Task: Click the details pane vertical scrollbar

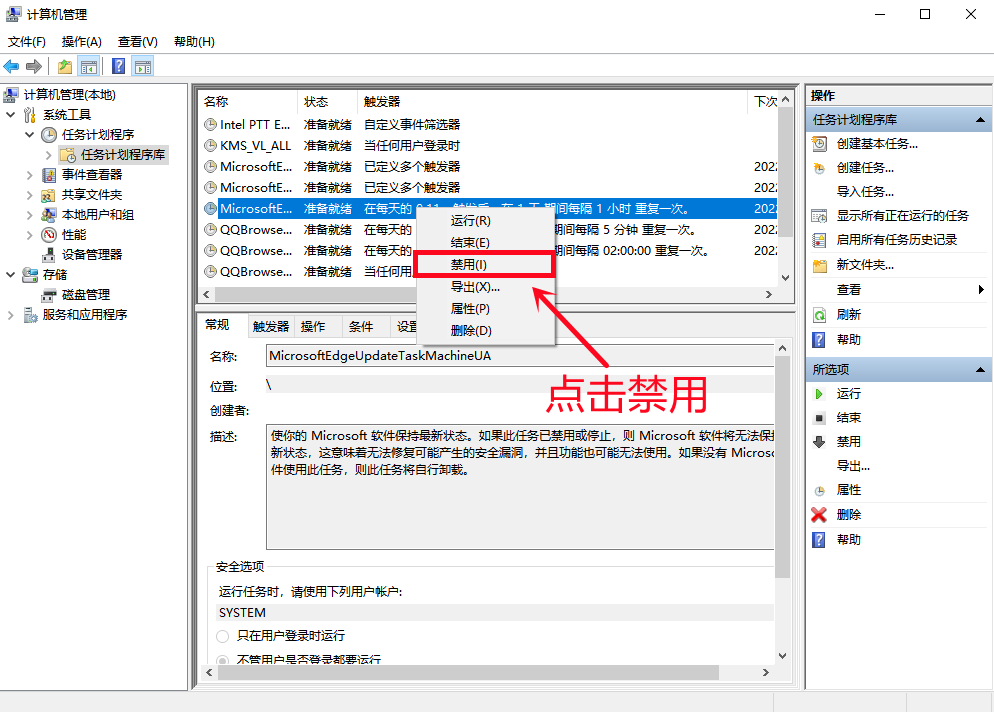Action: coord(783,501)
